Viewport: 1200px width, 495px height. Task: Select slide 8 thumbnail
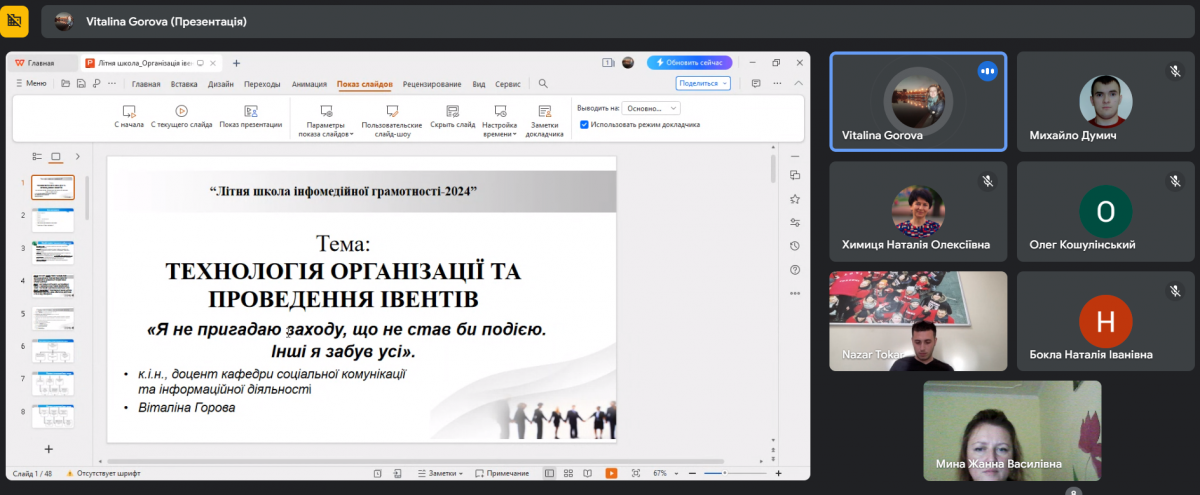point(52,417)
